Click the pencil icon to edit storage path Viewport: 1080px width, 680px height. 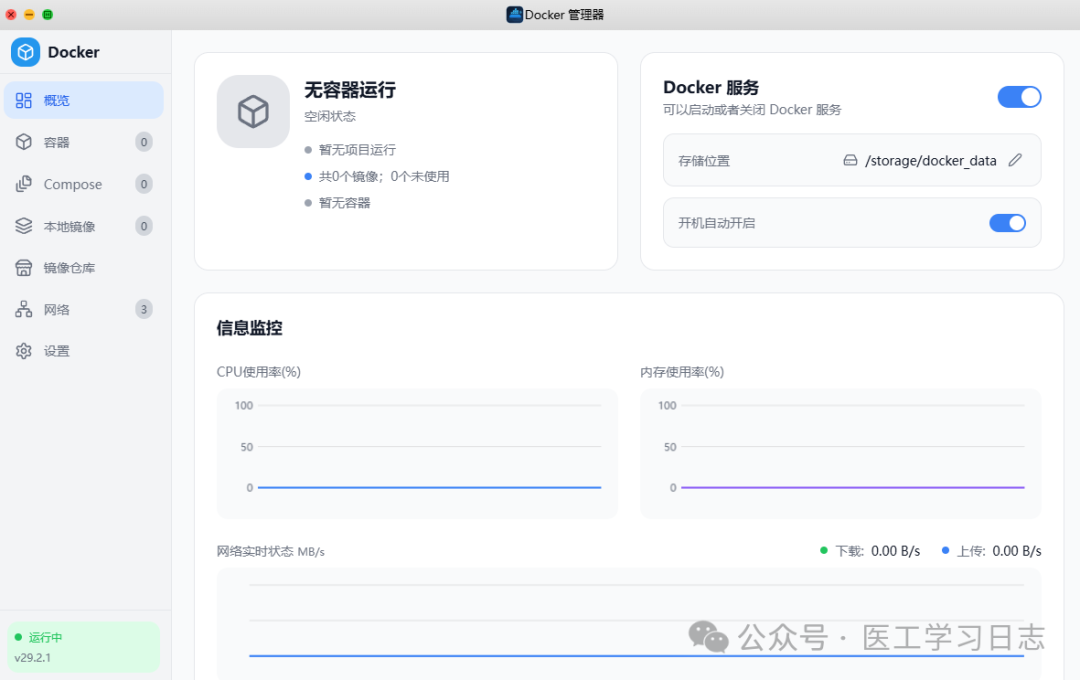coord(1015,160)
